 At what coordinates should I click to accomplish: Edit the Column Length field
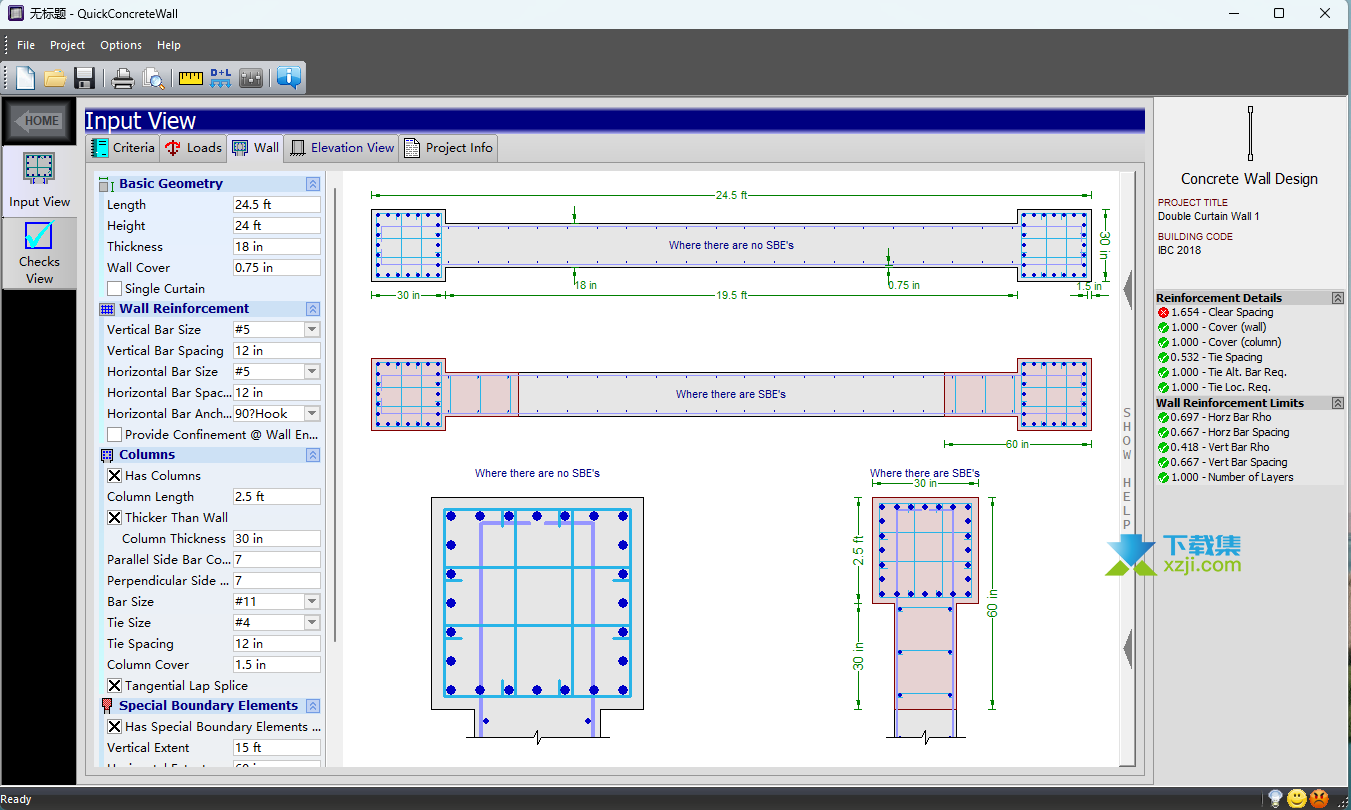276,497
